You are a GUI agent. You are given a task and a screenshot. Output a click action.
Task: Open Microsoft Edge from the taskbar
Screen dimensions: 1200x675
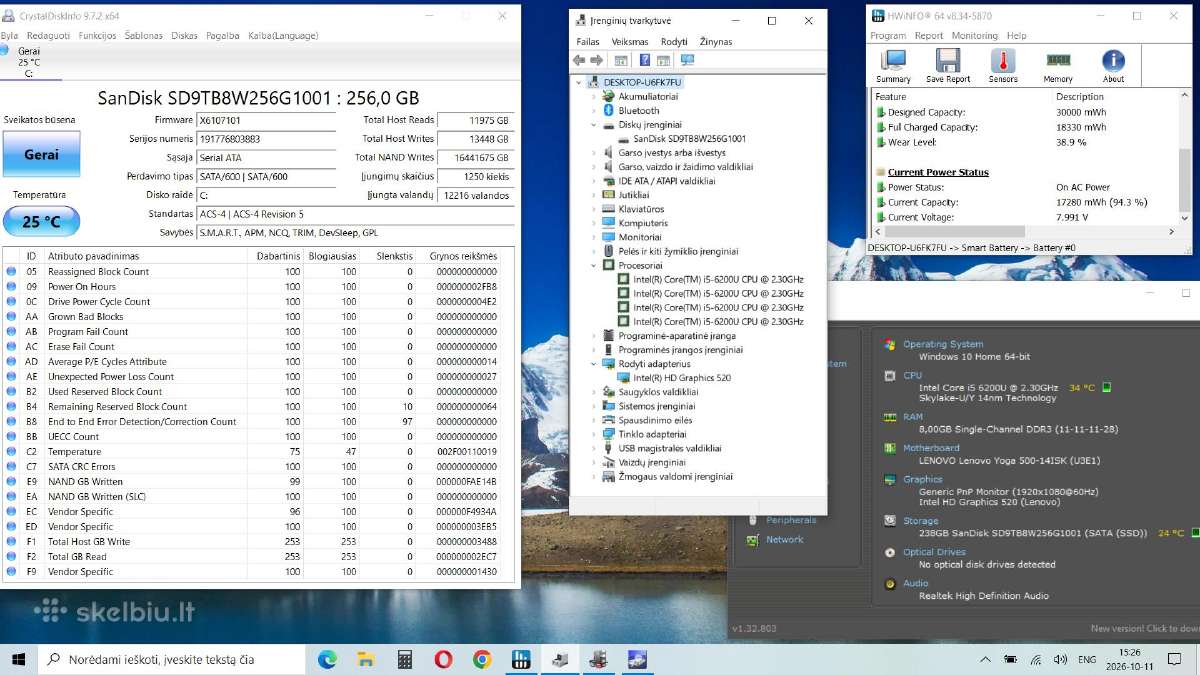click(x=327, y=659)
